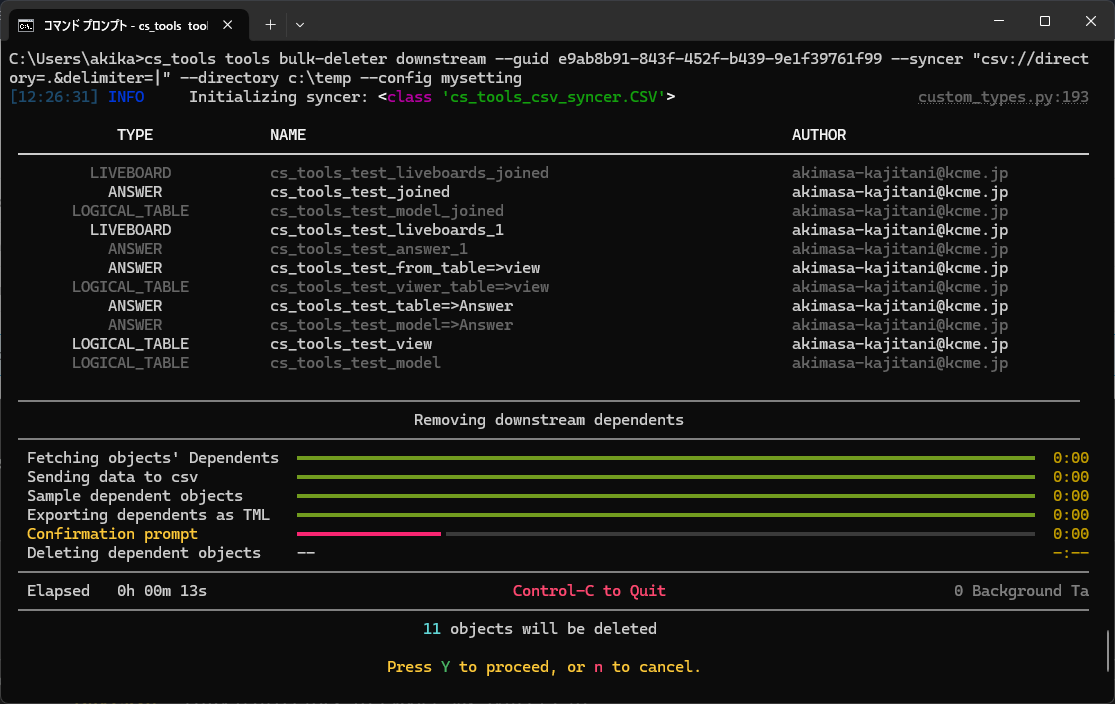Click the 11 objects will be deleted message
Screen dimensions: 1115x704
[x=540, y=629]
